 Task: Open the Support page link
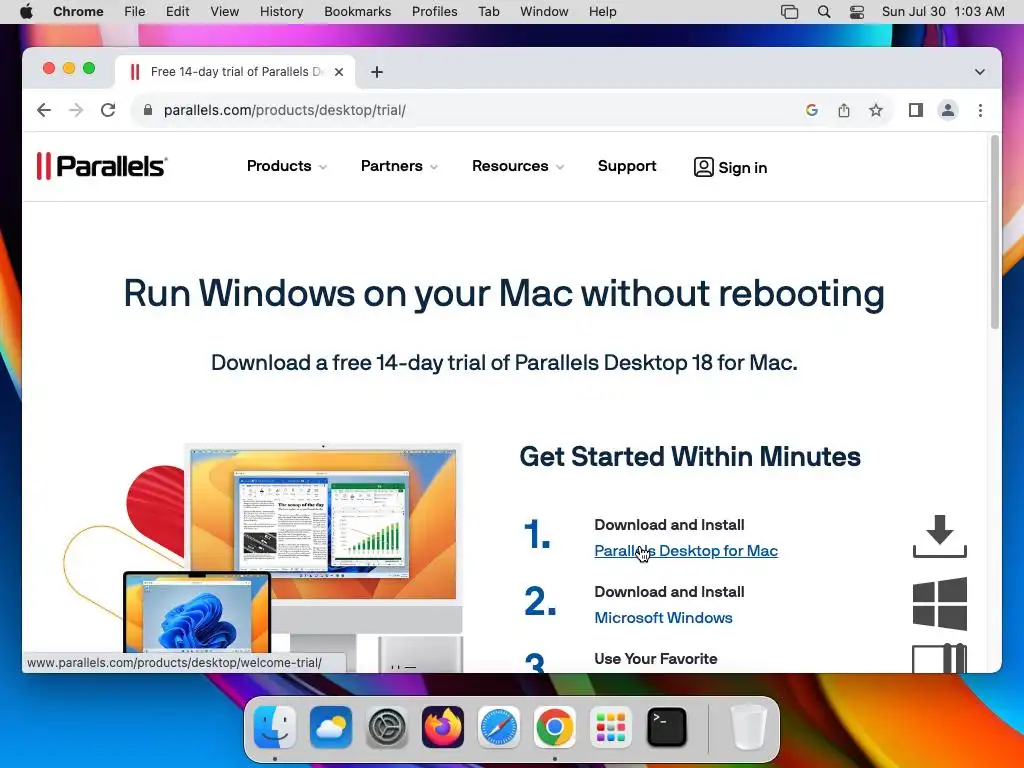(x=627, y=166)
